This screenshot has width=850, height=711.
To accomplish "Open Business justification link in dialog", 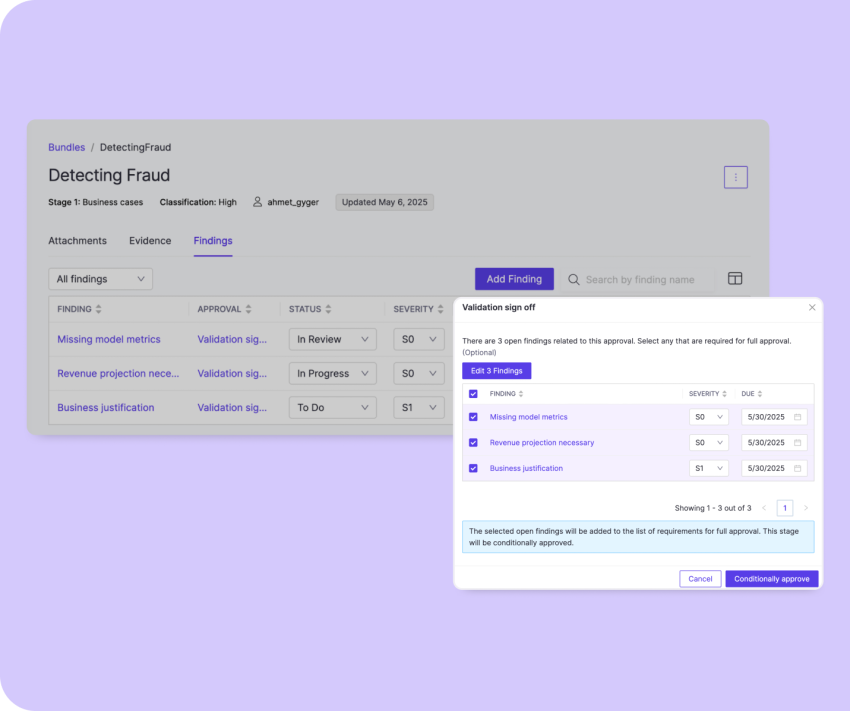I will click(526, 468).
